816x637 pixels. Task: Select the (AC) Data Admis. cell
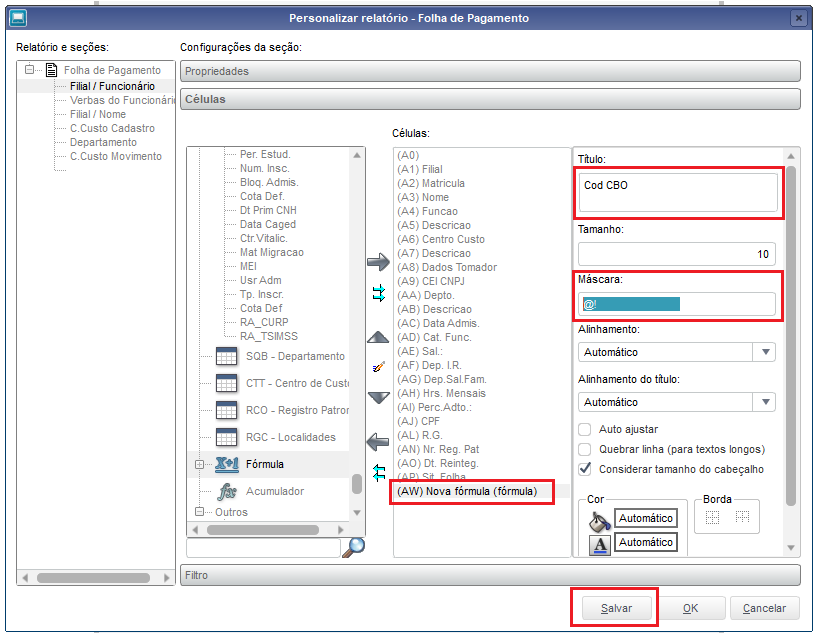coord(438,323)
